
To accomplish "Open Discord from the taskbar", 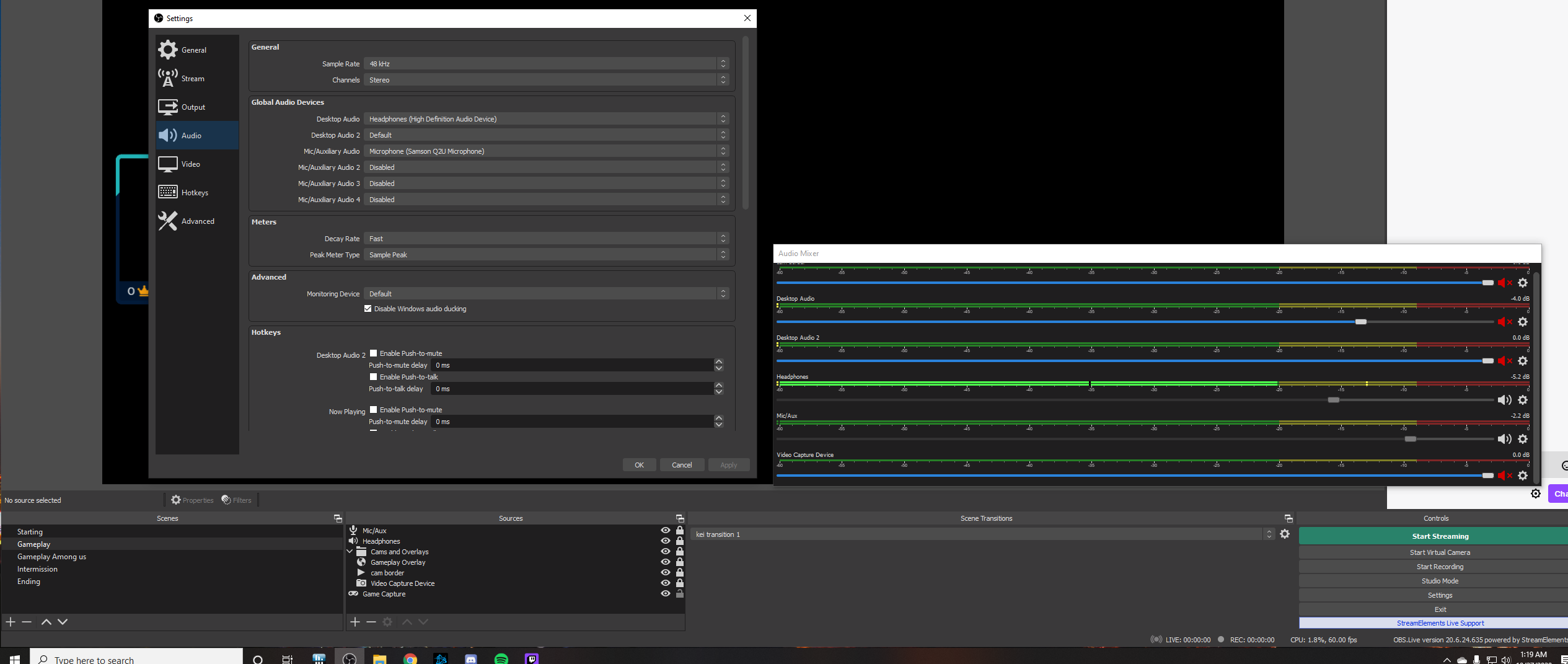I will pyautogui.click(x=471, y=658).
